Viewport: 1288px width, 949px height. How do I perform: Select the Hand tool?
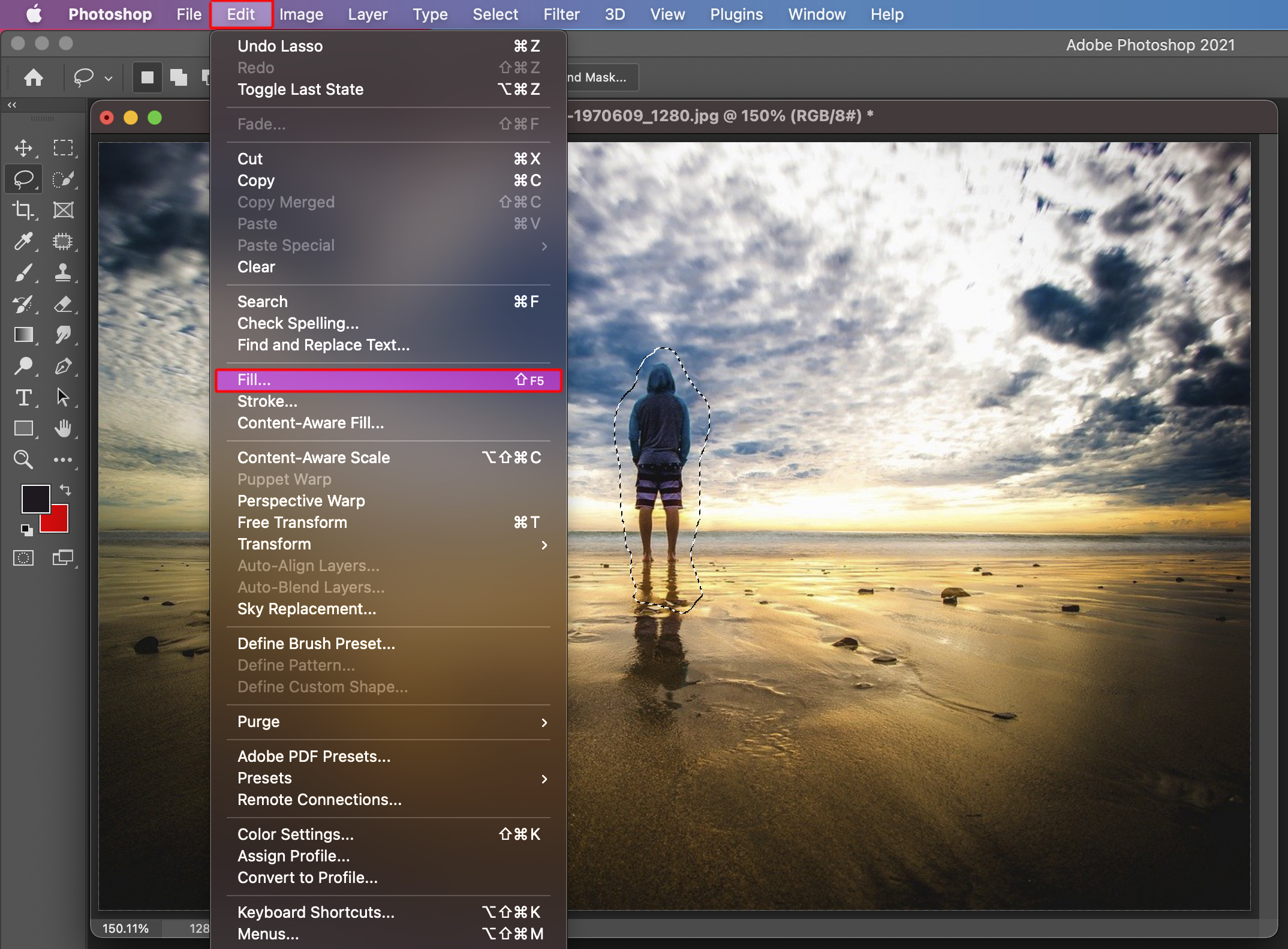click(x=62, y=428)
